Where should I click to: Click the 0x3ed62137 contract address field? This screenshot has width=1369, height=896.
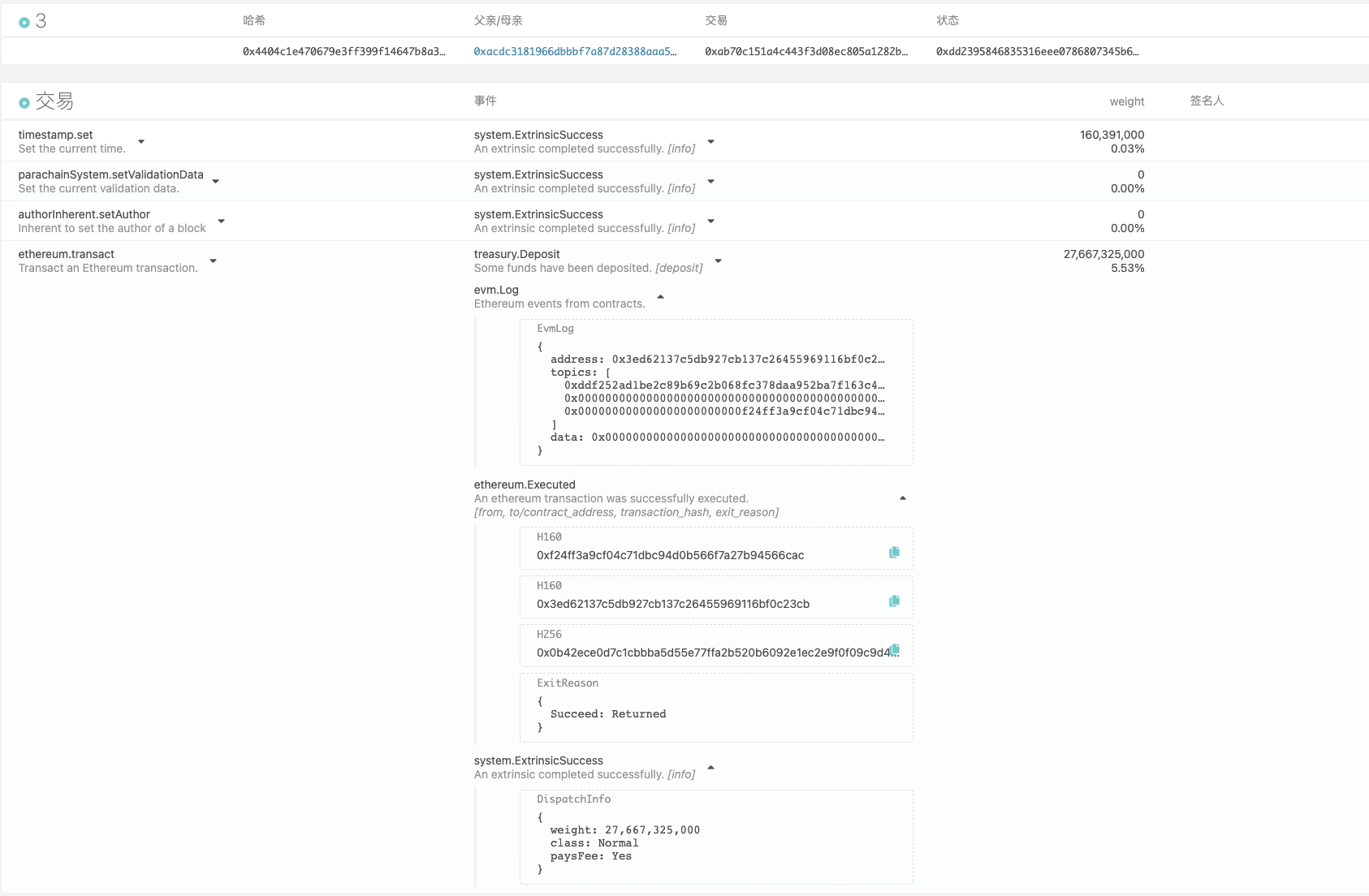(x=716, y=597)
